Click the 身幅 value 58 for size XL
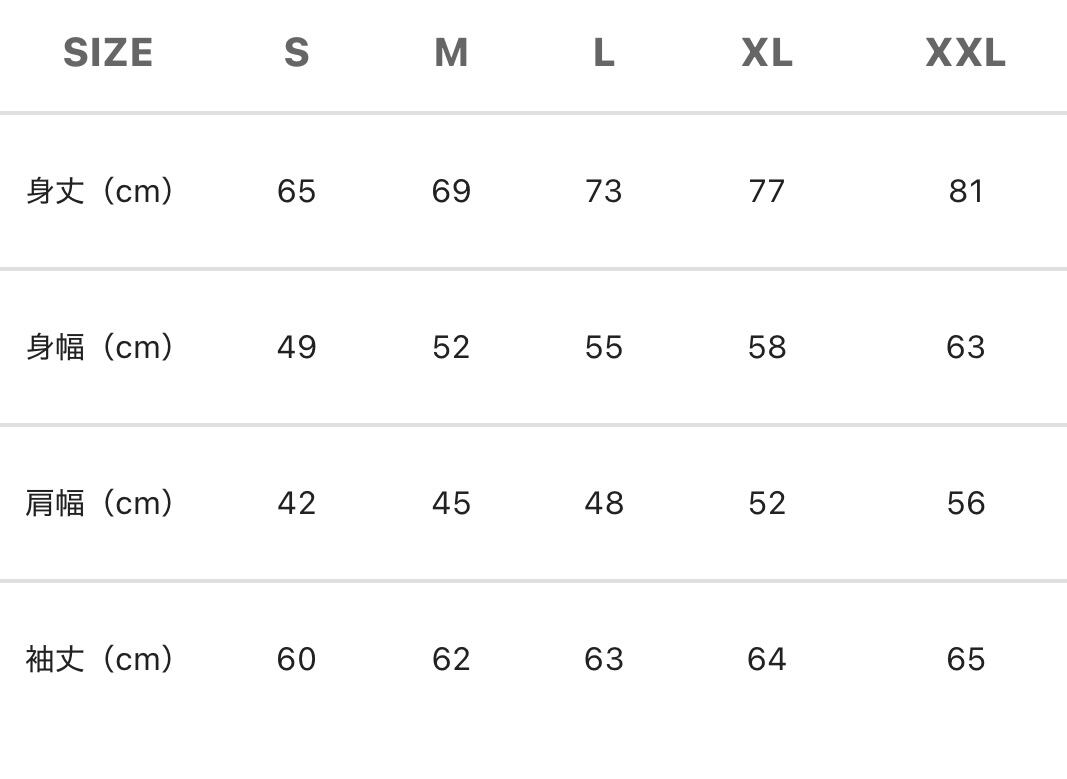1067x779 pixels. 767,347
